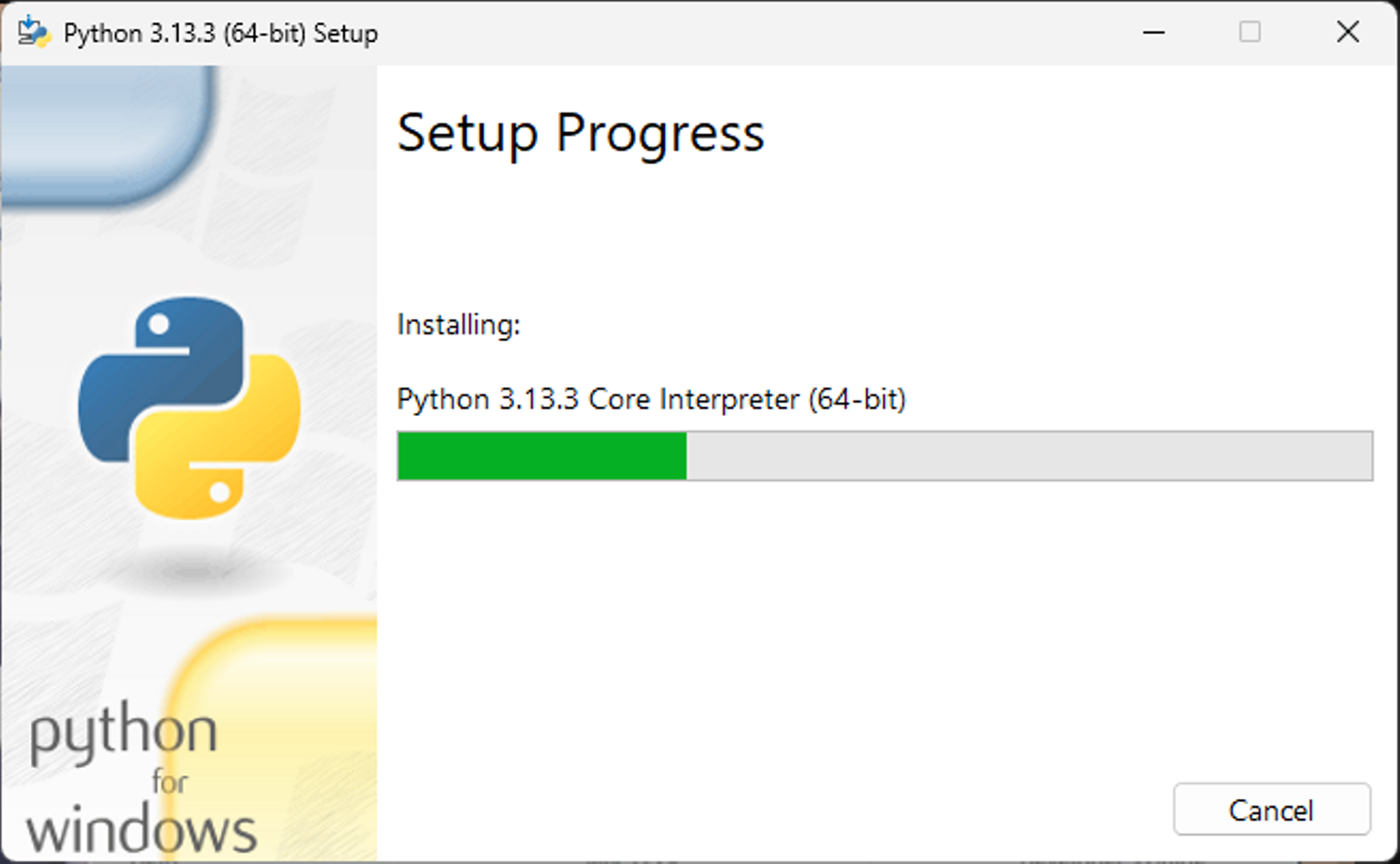Click the "Python 3.13.3 (64-bit) Setup" window title
1400x864 pixels.
(x=221, y=33)
